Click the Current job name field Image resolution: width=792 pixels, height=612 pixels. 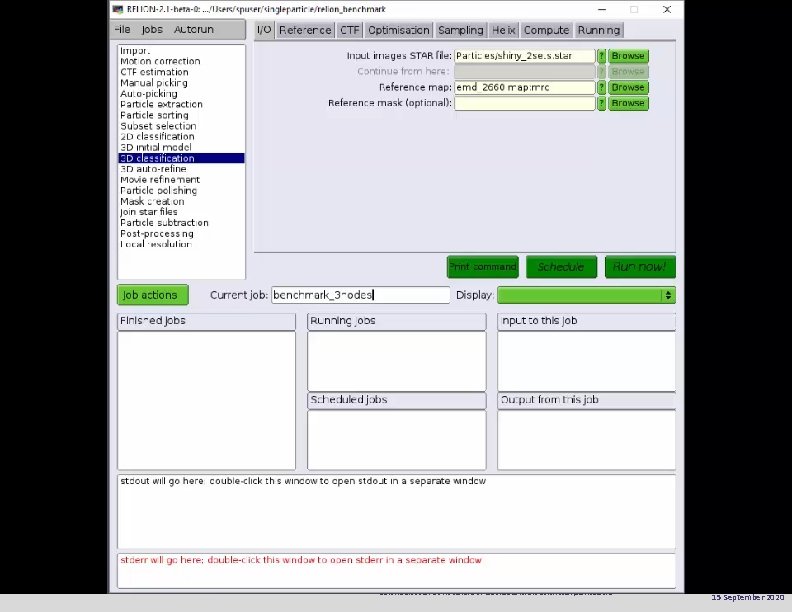click(360, 295)
